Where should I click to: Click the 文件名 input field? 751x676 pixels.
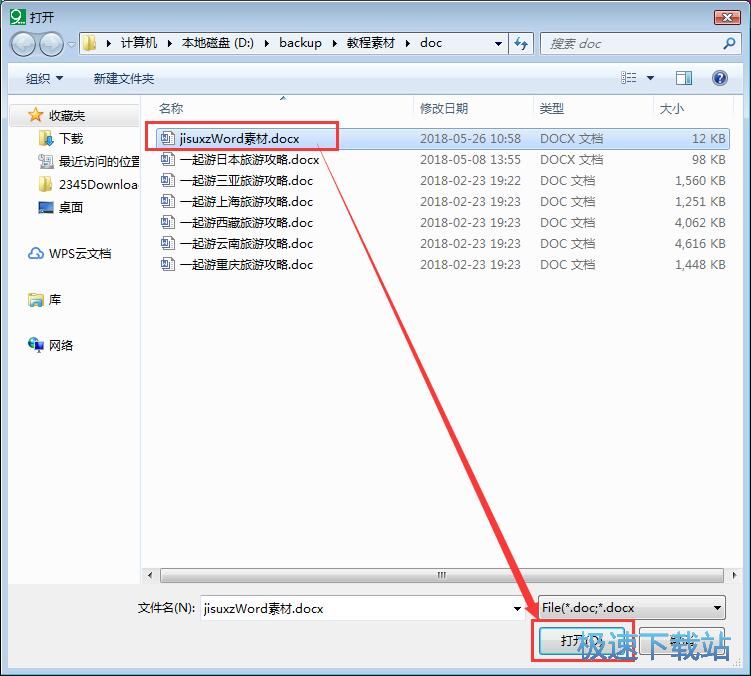357,608
